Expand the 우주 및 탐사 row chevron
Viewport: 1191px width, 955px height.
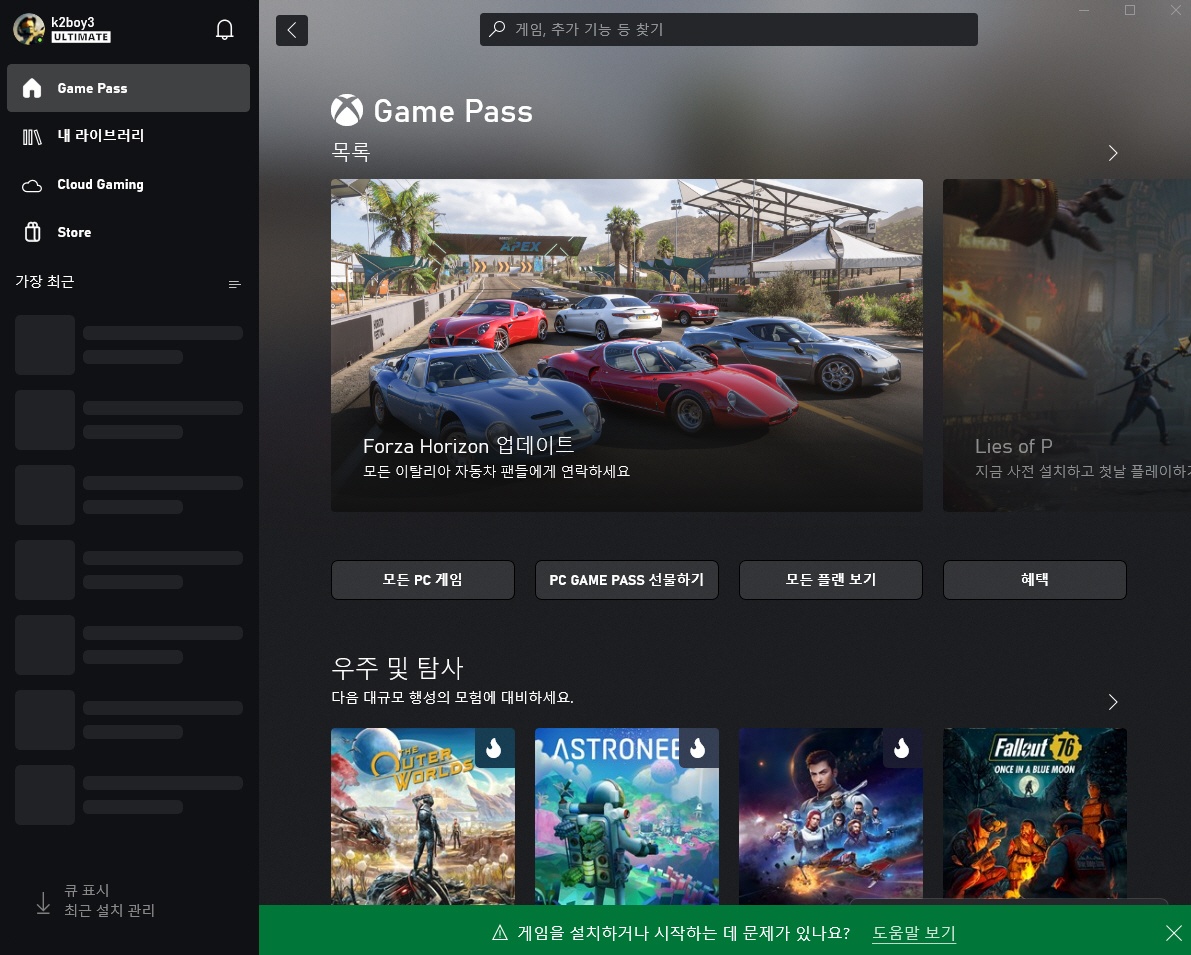tap(1113, 701)
